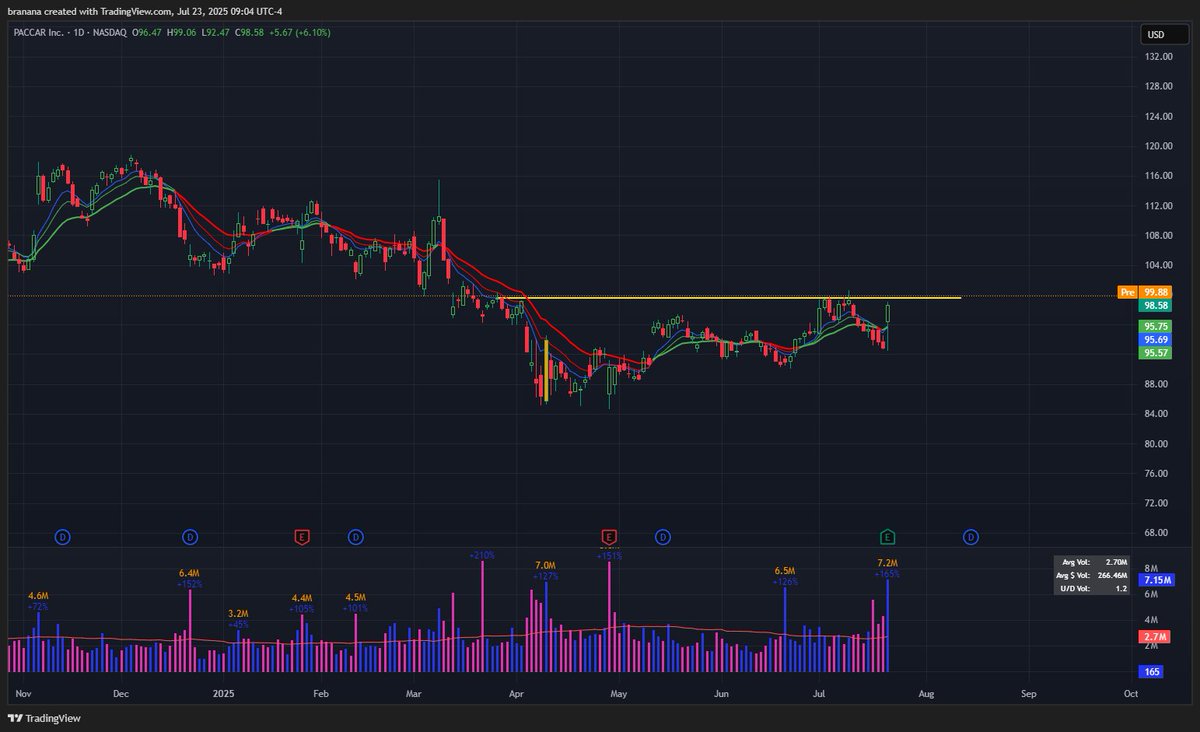Click the 8M volume axis label
1200x732 pixels.
click(1149, 568)
